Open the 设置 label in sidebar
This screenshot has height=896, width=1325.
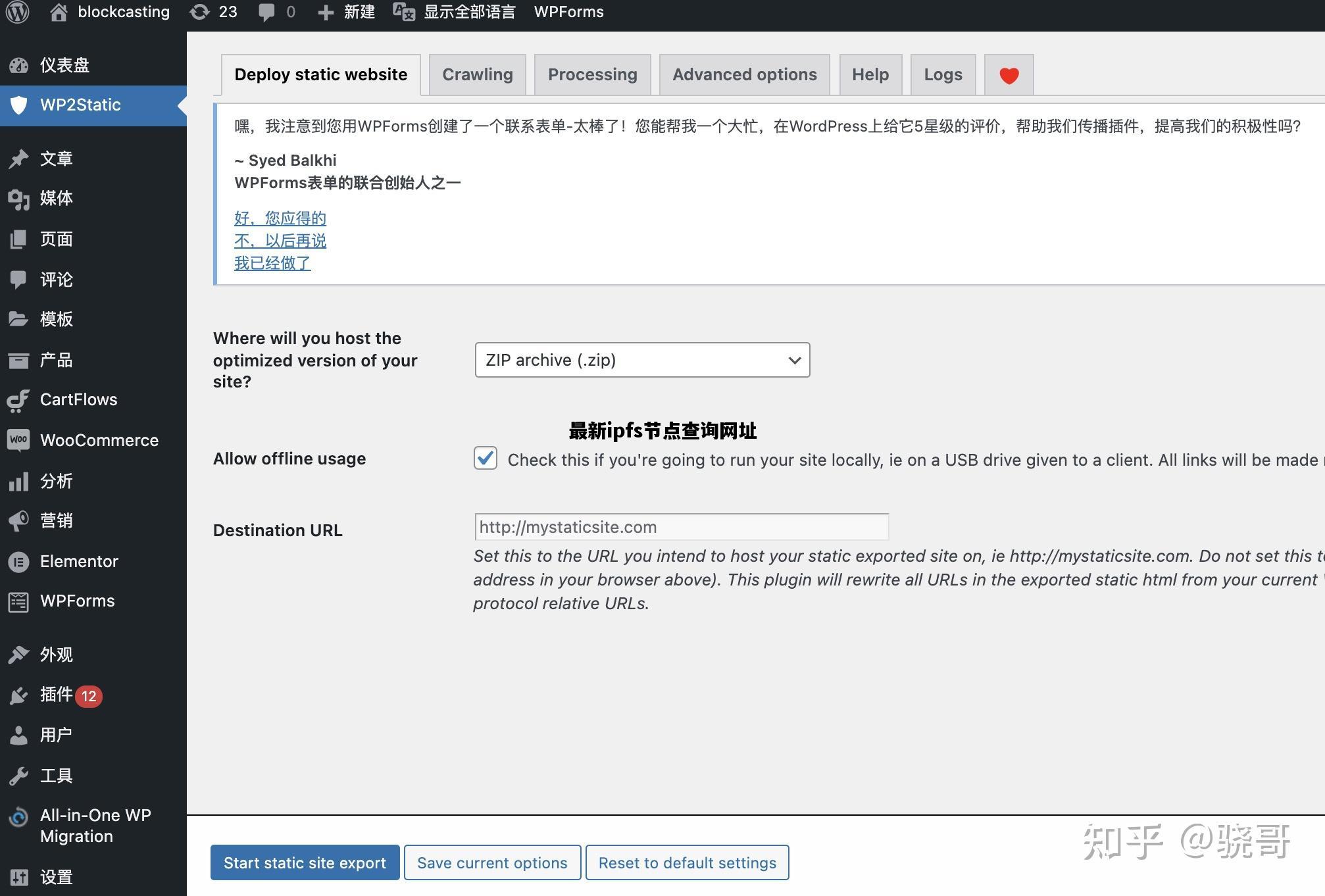57,878
